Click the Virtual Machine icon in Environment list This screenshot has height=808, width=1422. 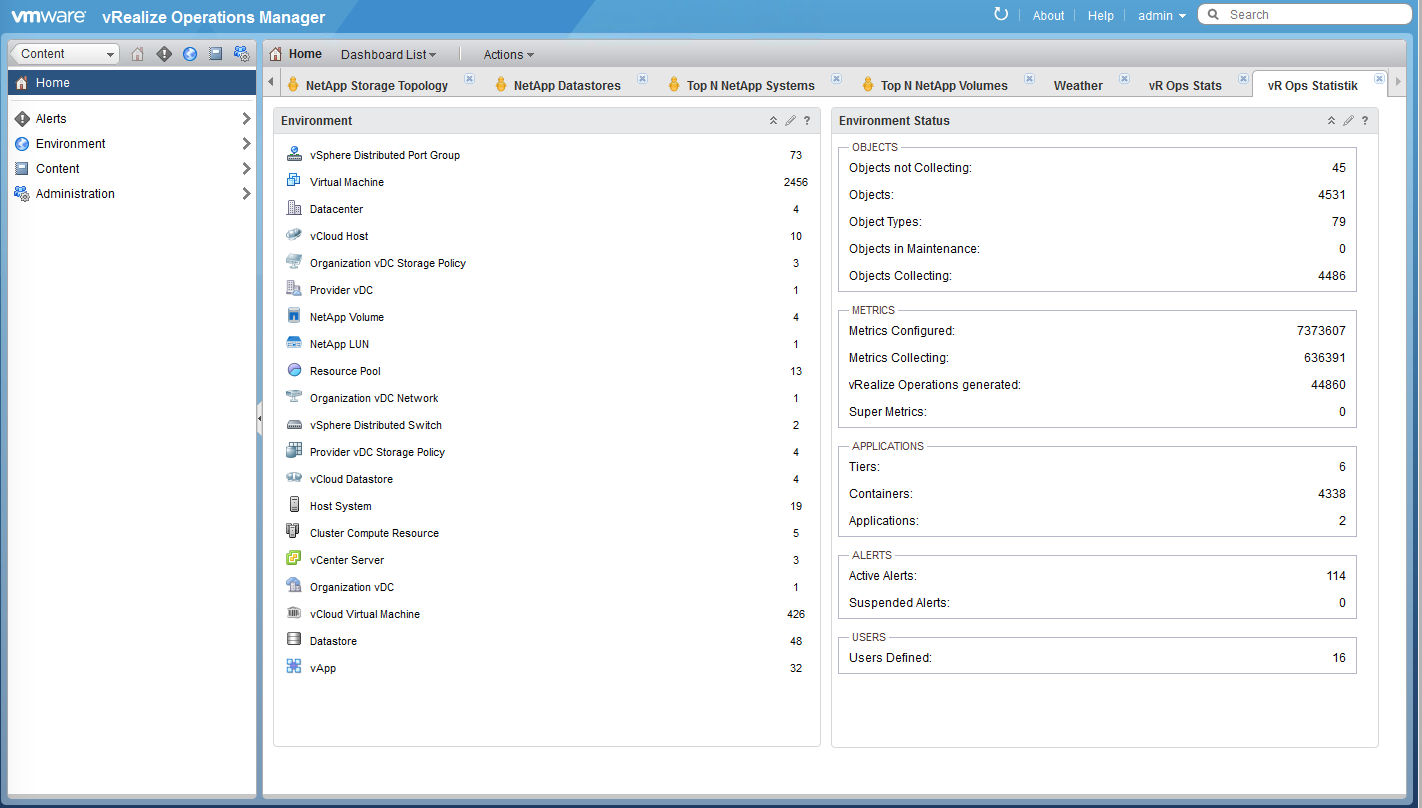click(x=294, y=181)
